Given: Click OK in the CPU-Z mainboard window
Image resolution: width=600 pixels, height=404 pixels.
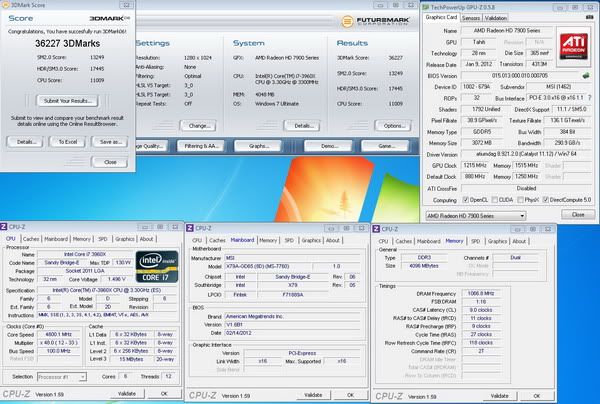Looking at the screenshot, I should click(x=351, y=395).
